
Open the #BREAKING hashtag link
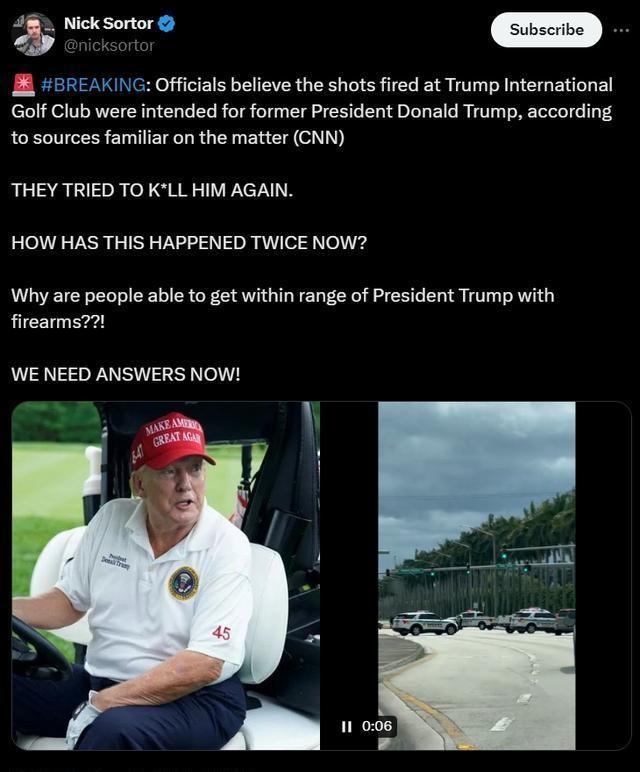(93, 85)
